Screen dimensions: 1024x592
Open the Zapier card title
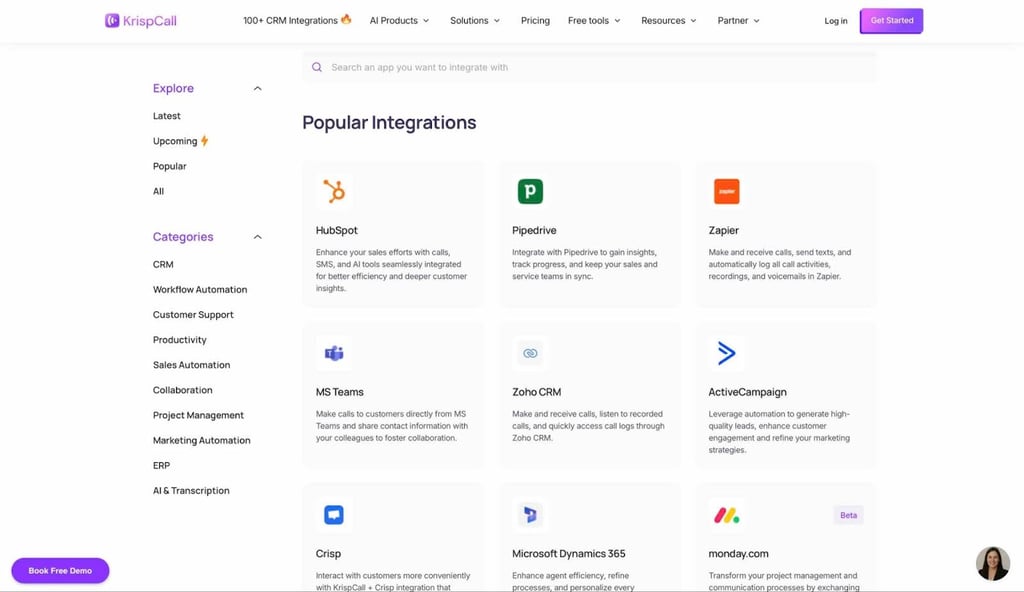point(724,231)
